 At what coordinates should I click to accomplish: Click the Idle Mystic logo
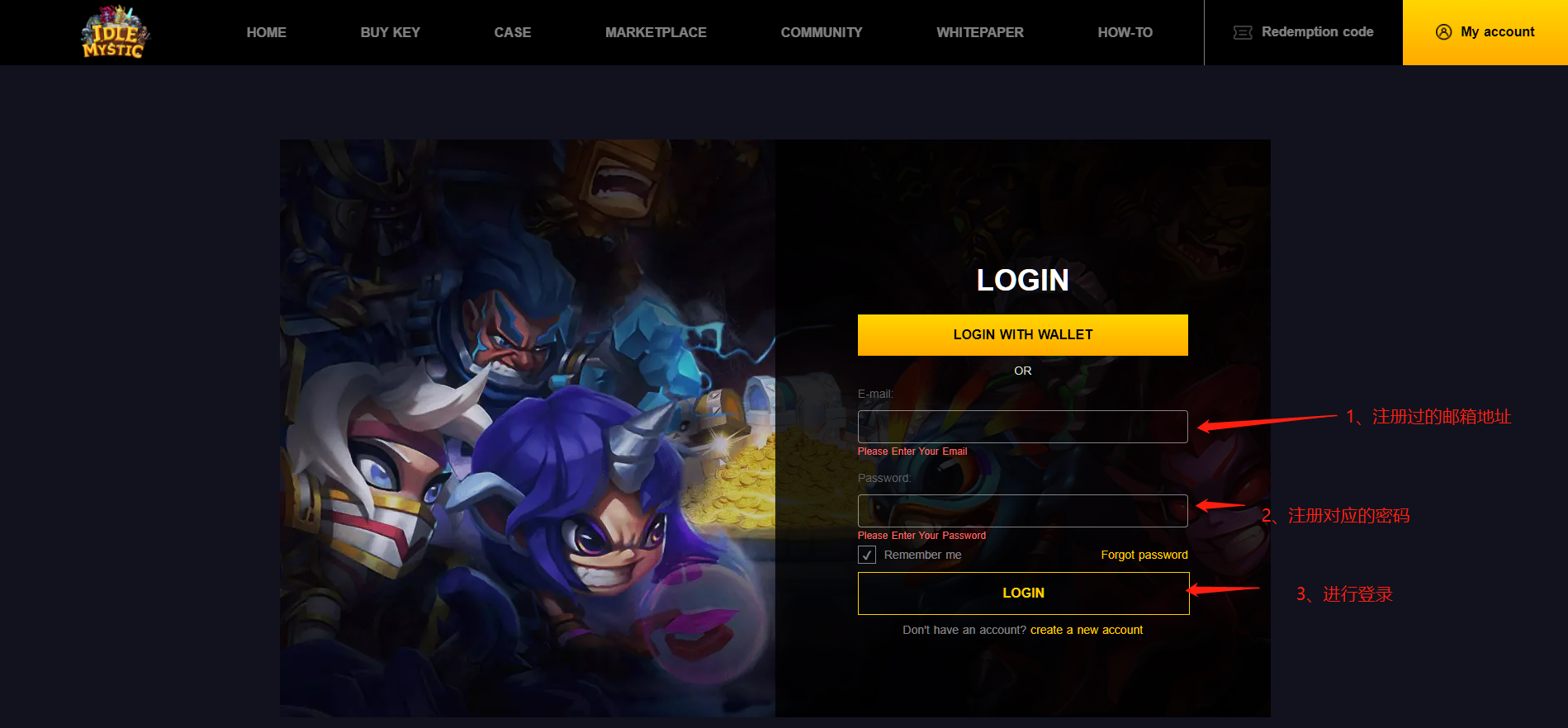coord(116,32)
